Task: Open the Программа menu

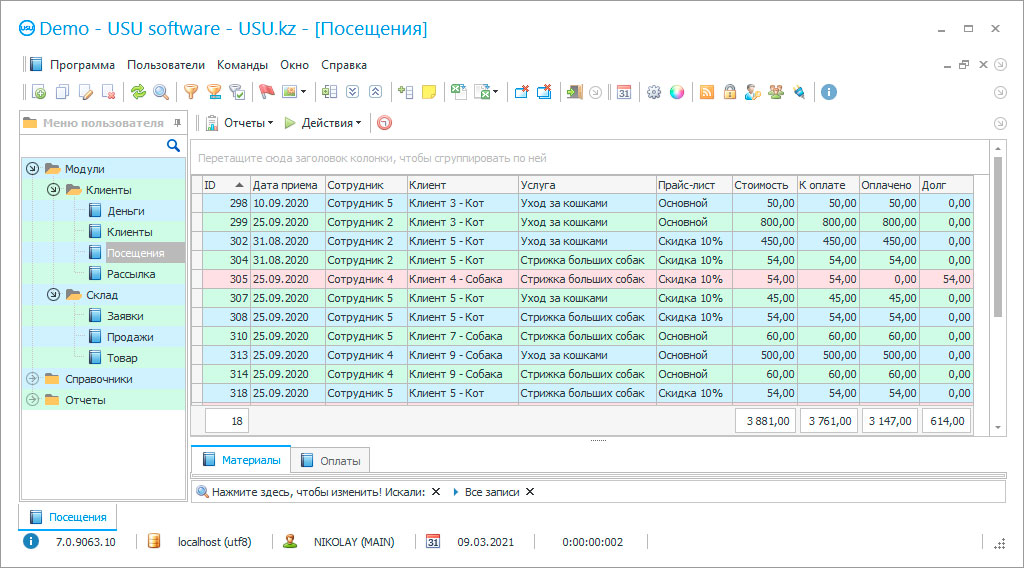Action: (x=82, y=65)
